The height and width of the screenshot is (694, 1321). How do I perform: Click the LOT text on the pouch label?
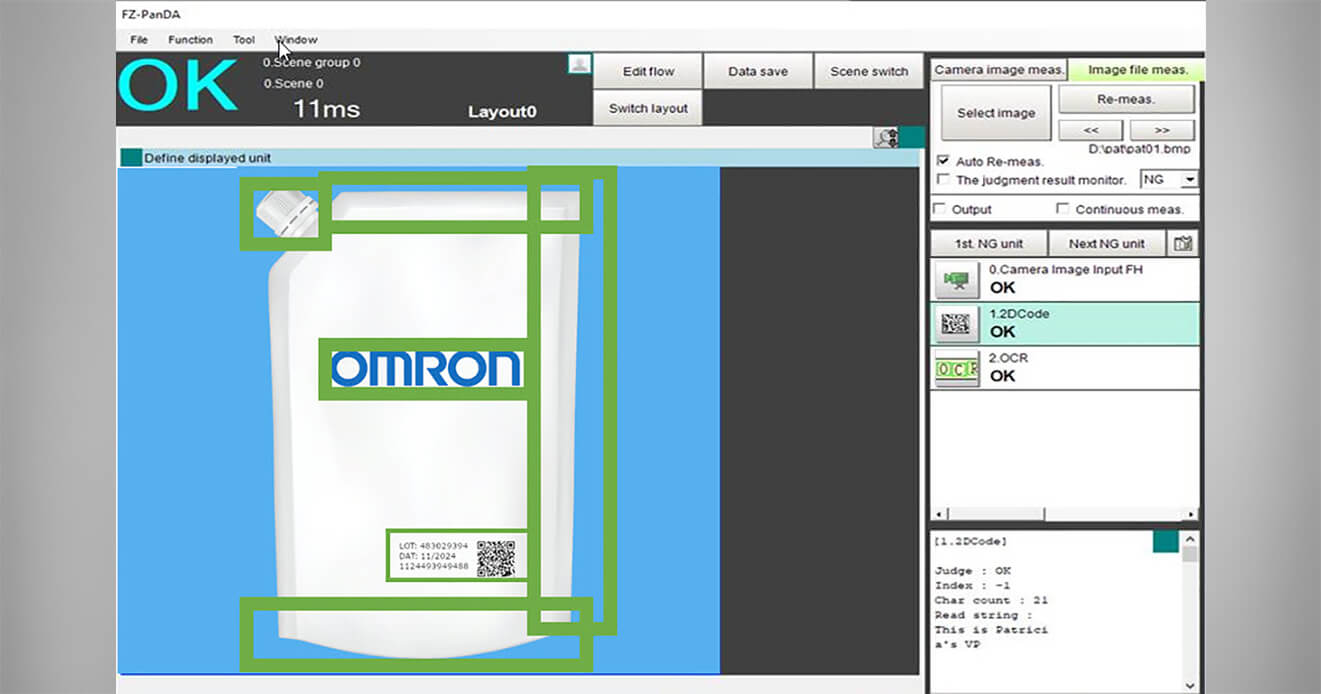pos(433,546)
